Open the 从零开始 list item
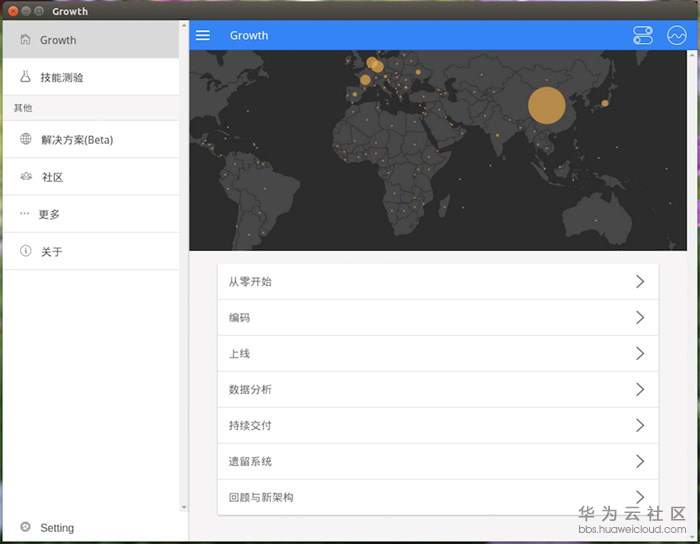 click(438, 282)
